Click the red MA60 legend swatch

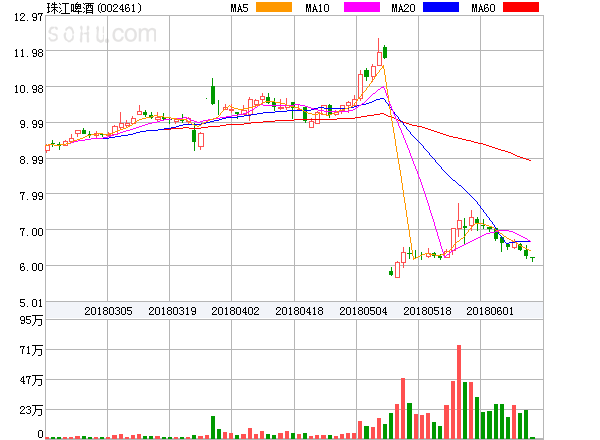coord(521,7)
